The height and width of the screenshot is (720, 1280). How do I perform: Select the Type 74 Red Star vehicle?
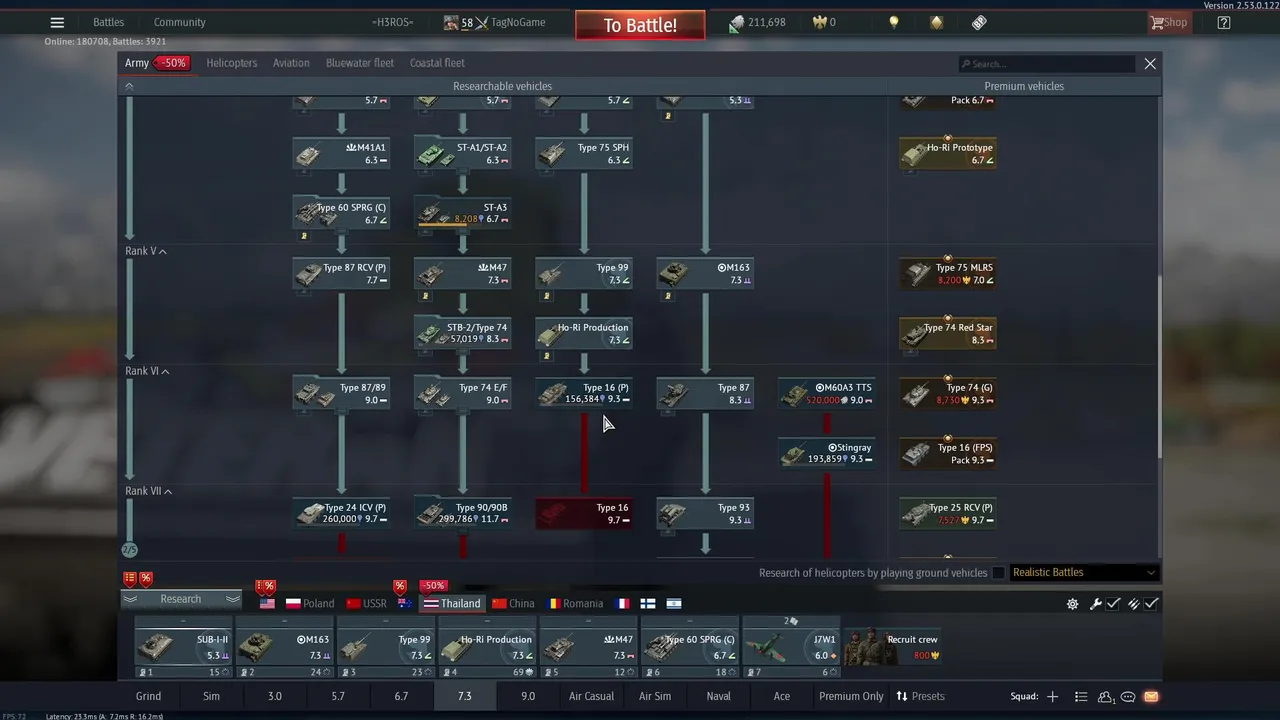click(947, 333)
